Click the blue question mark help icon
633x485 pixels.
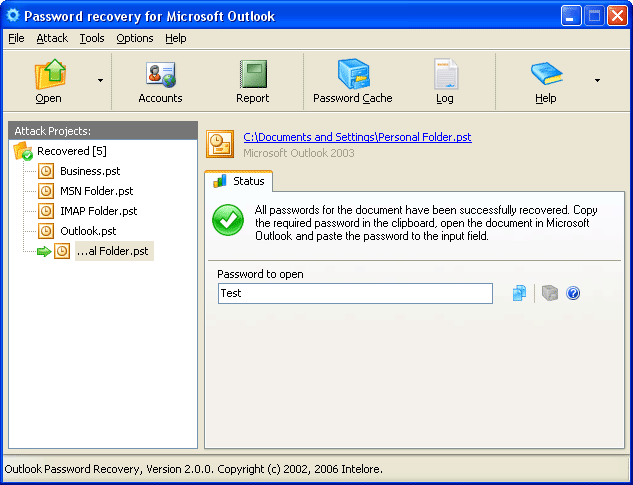tap(573, 293)
